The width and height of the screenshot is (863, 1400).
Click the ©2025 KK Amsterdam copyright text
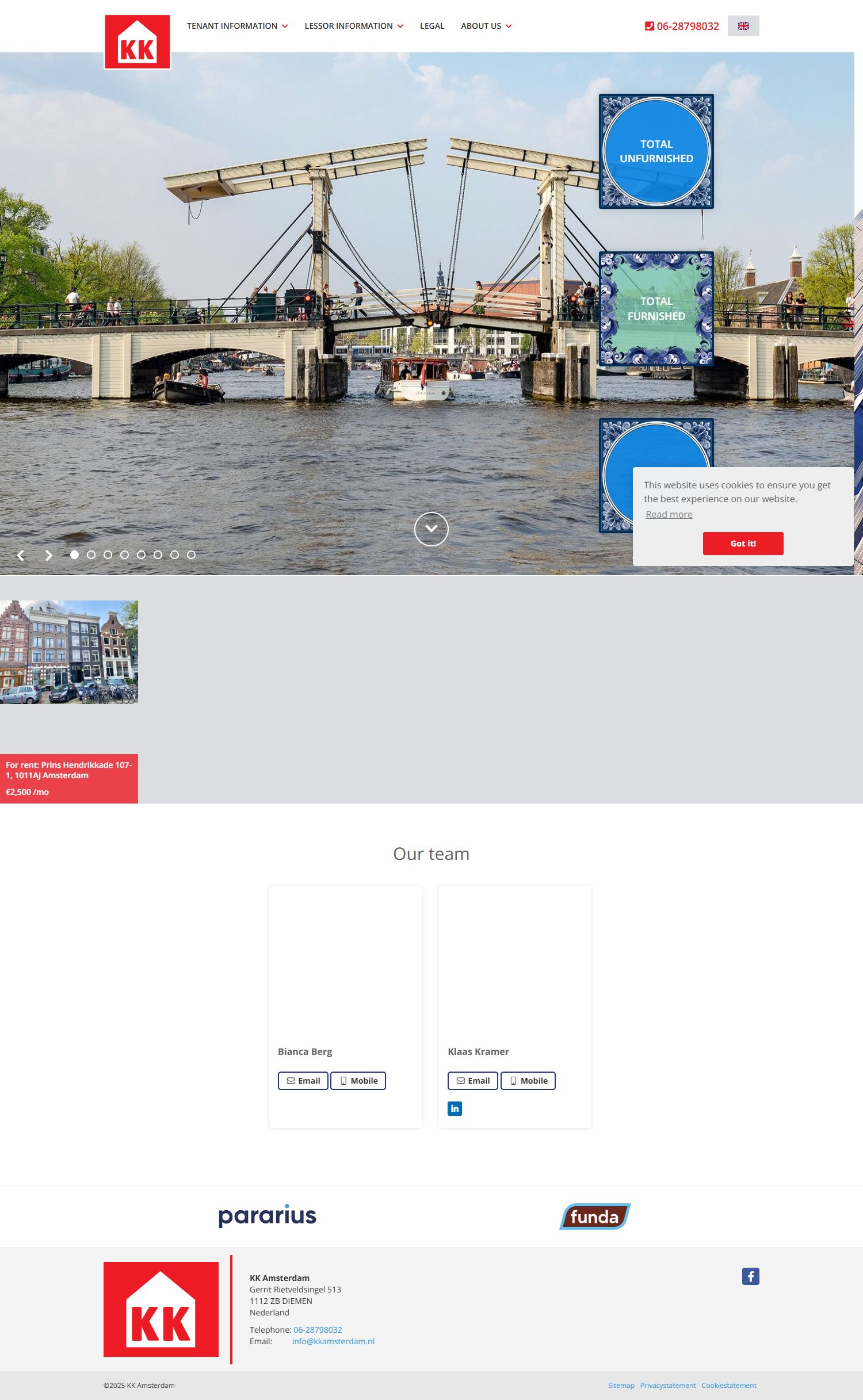pyautogui.click(x=139, y=1386)
